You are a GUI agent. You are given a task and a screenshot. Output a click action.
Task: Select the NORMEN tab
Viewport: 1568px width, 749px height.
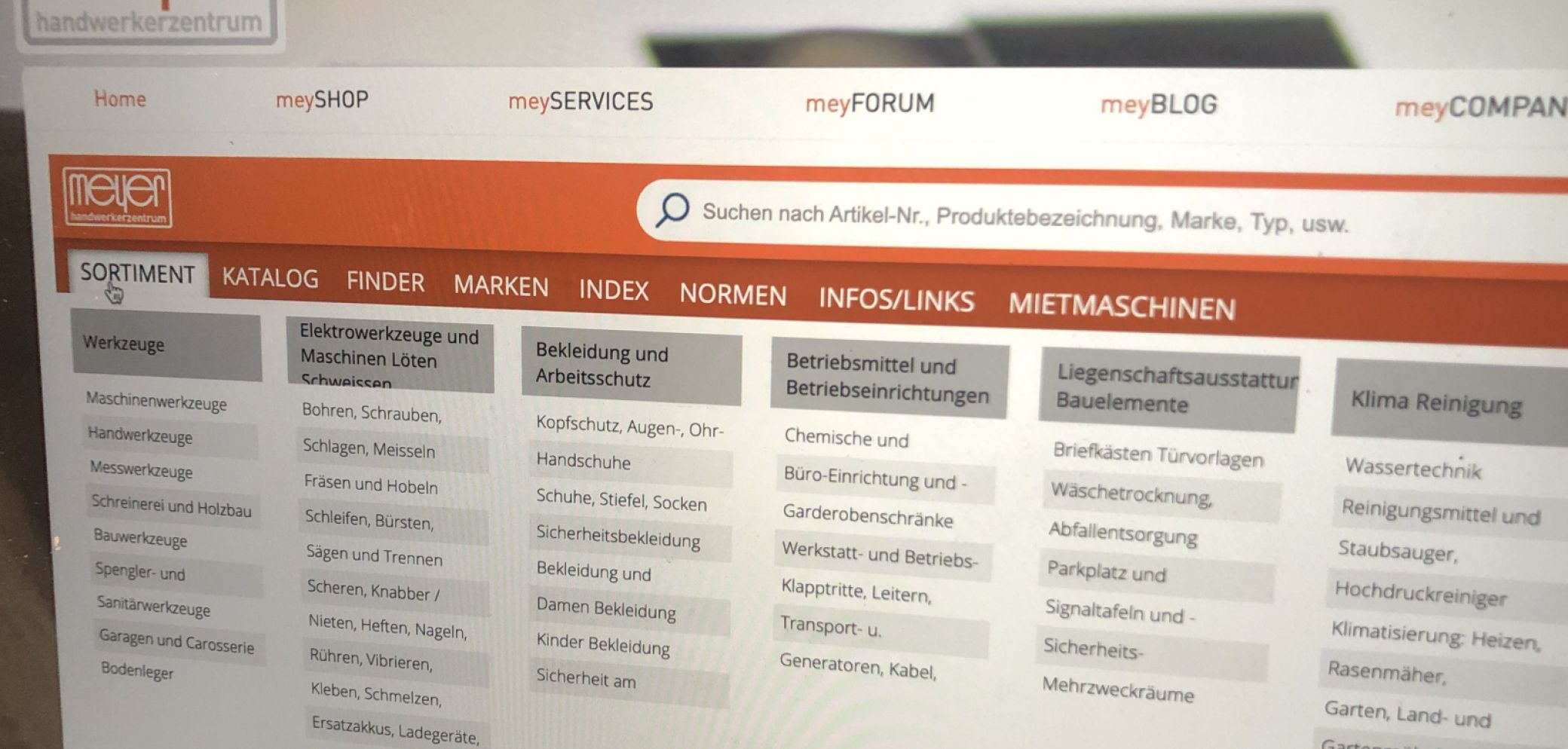[733, 295]
